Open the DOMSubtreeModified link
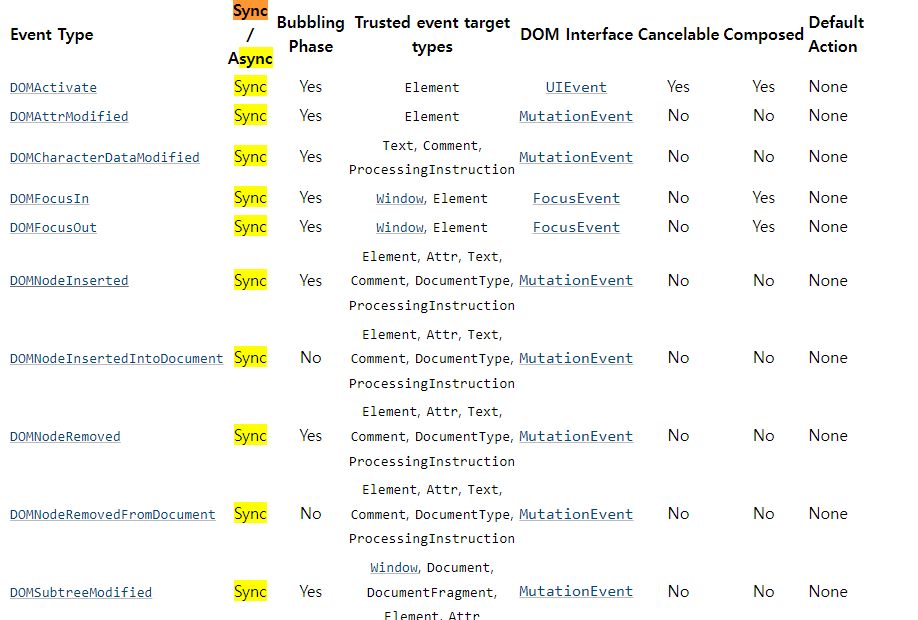This screenshot has width=918, height=620. tap(81, 592)
